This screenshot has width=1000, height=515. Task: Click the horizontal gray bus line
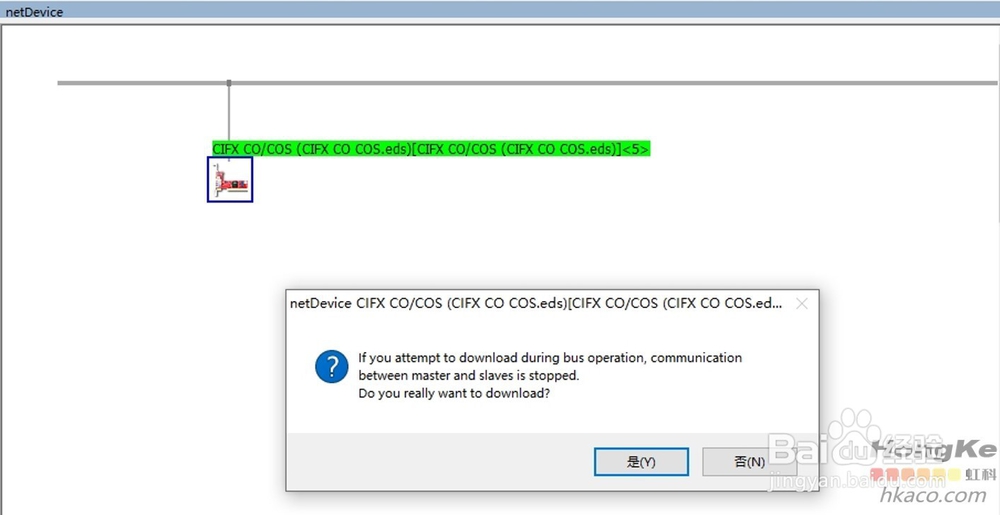coord(527,83)
